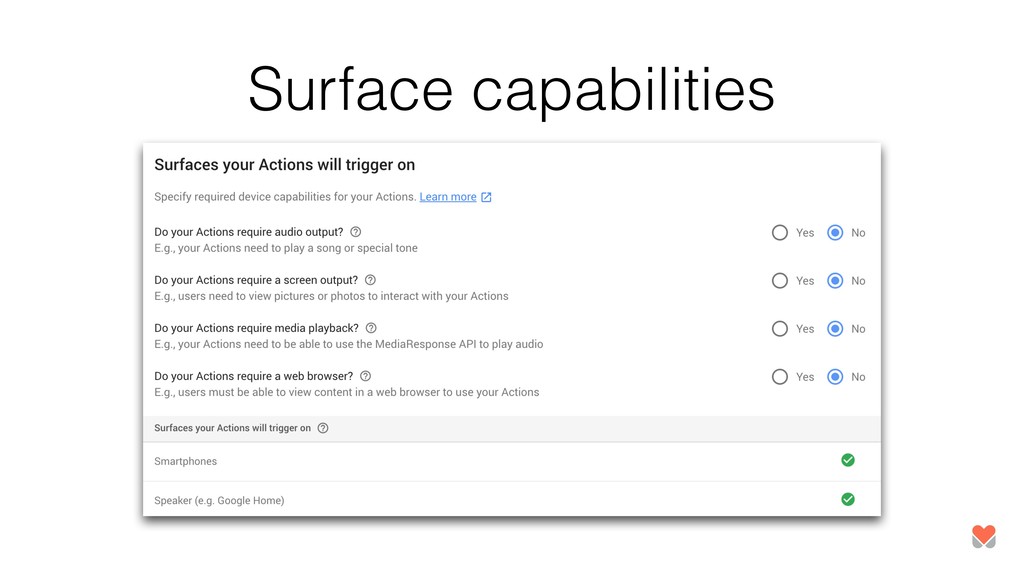Open the Learn more link
The image size is (1024, 576).
click(448, 197)
